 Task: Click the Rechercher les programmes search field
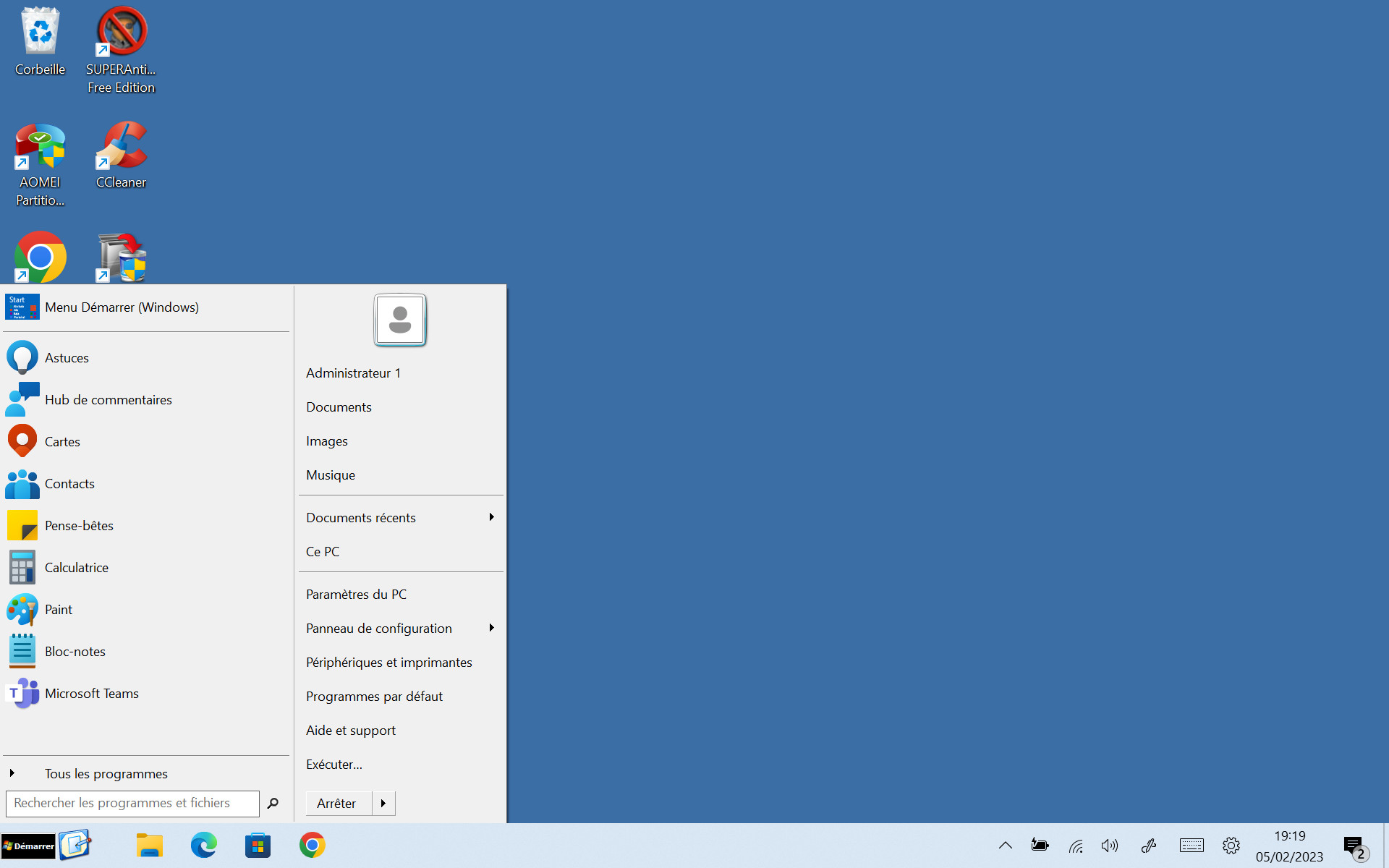[x=132, y=804]
